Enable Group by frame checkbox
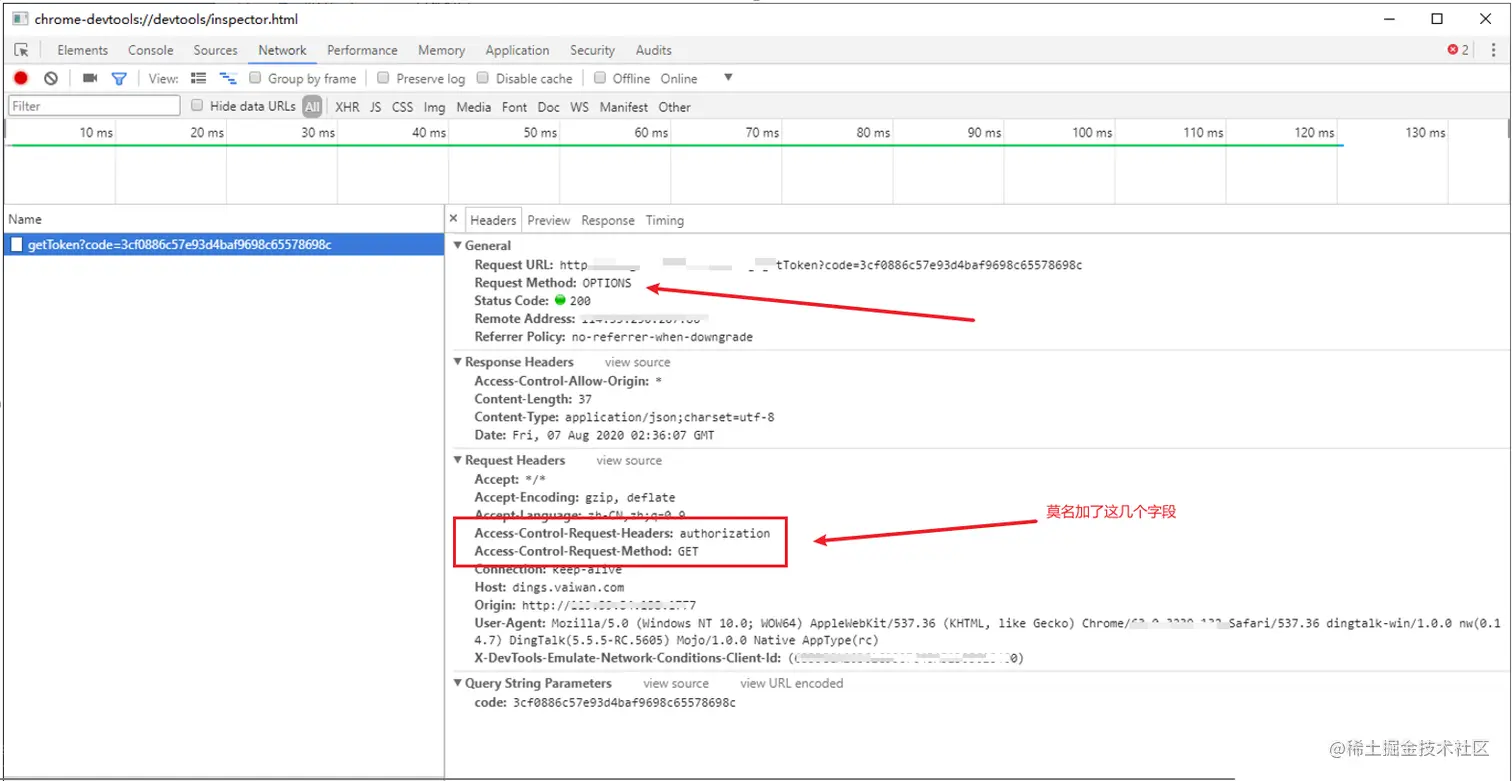The image size is (1512, 781). point(255,78)
